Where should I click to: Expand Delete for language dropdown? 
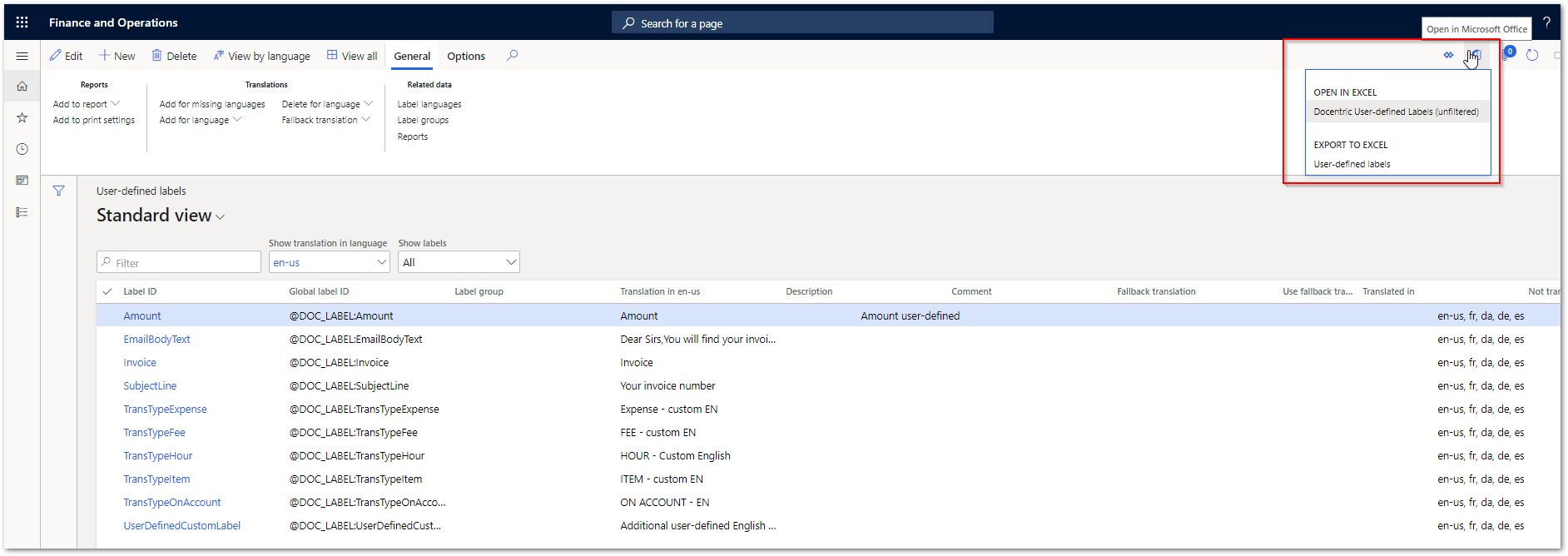point(327,104)
